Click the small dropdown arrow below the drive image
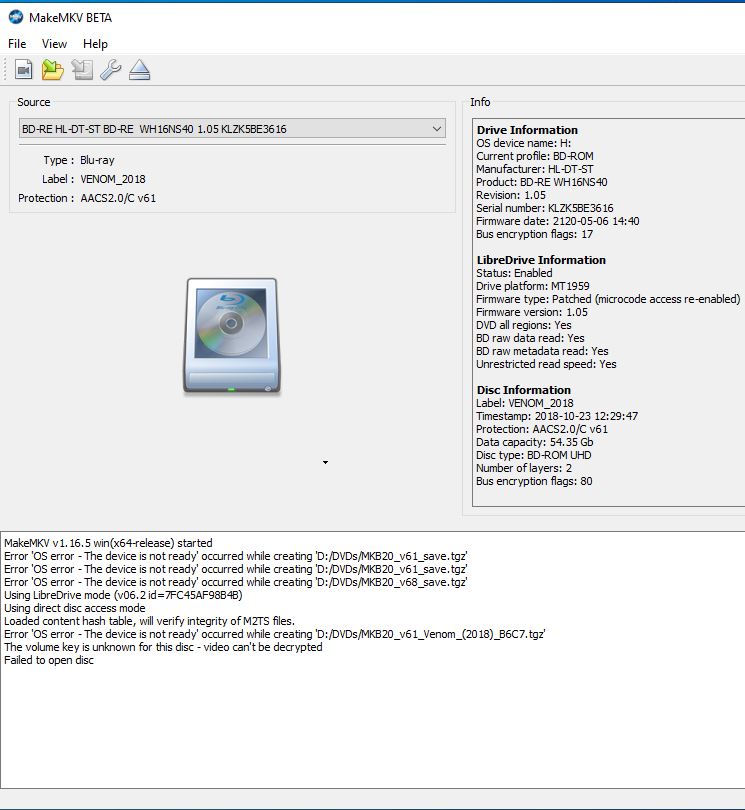The width and height of the screenshot is (745, 810). (x=325, y=462)
